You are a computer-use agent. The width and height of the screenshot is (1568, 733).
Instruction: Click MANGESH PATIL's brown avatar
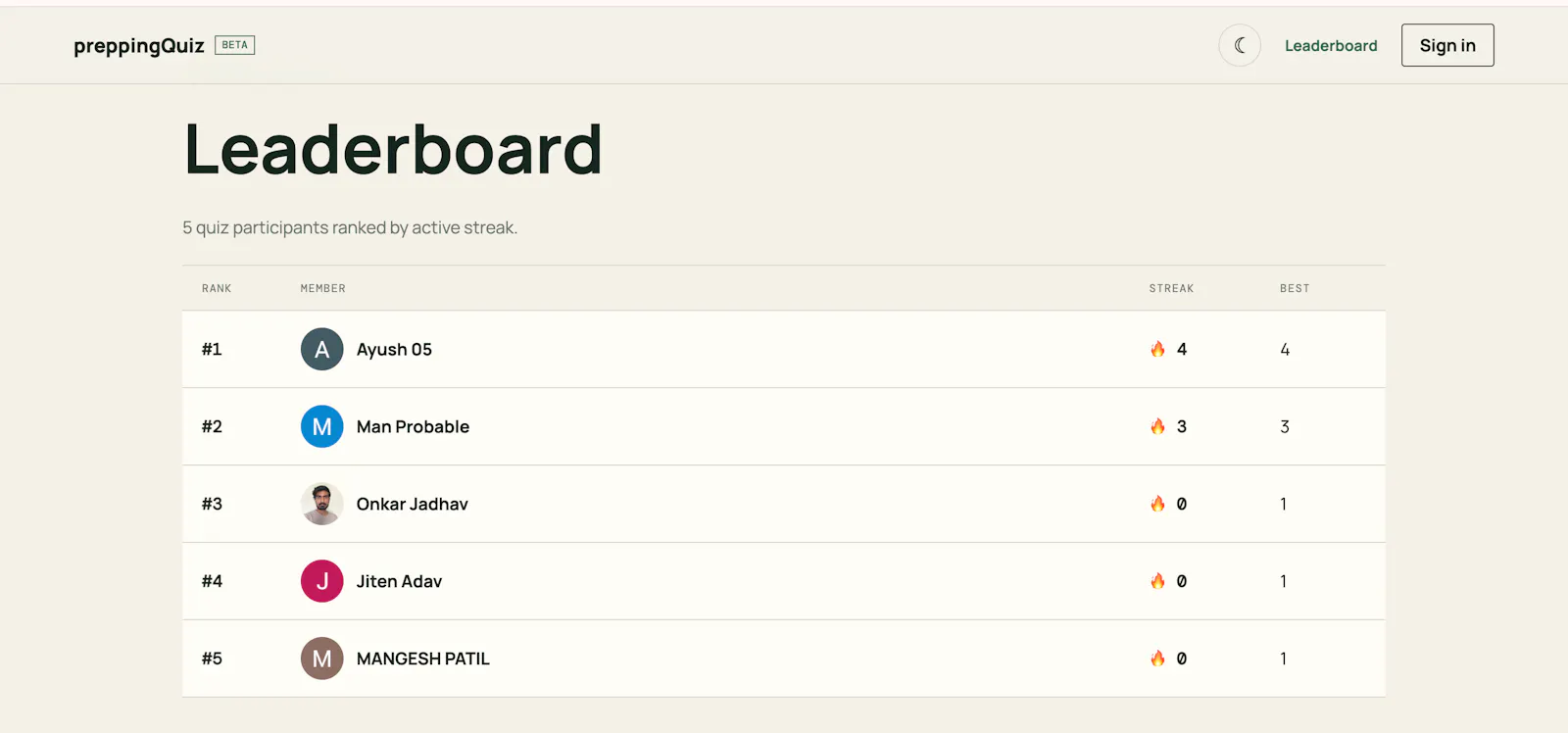point(321,659)
